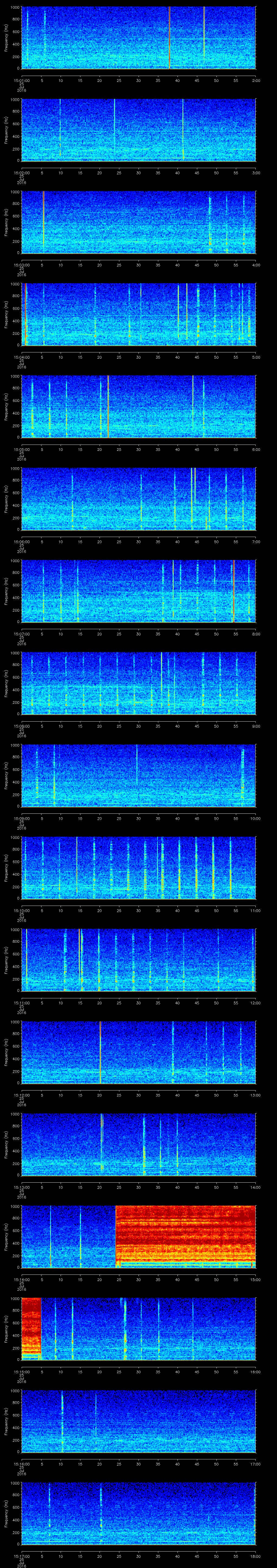Viewport: 277px width, 1568px height.
Task: Click the spike near 5 seconds in the 15:03:00 spectrogram
Action: [x=43, y=222]
